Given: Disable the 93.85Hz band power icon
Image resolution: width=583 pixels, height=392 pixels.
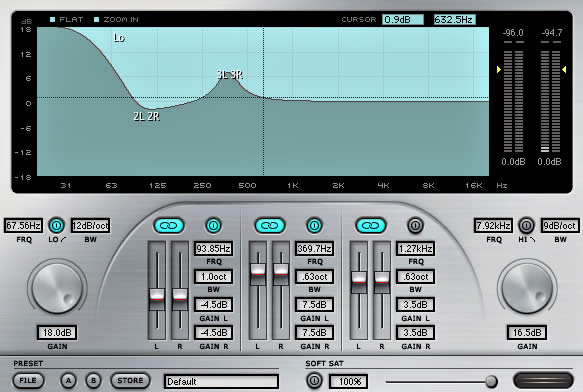Looking at the screenshot, I should pos(213,225).
